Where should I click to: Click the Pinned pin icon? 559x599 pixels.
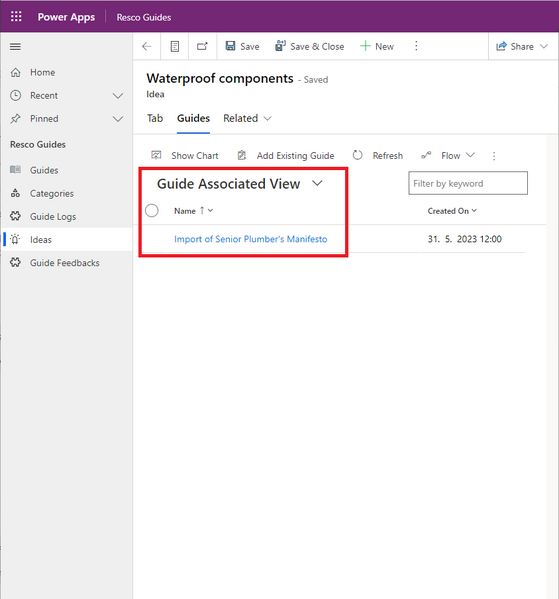15,119
